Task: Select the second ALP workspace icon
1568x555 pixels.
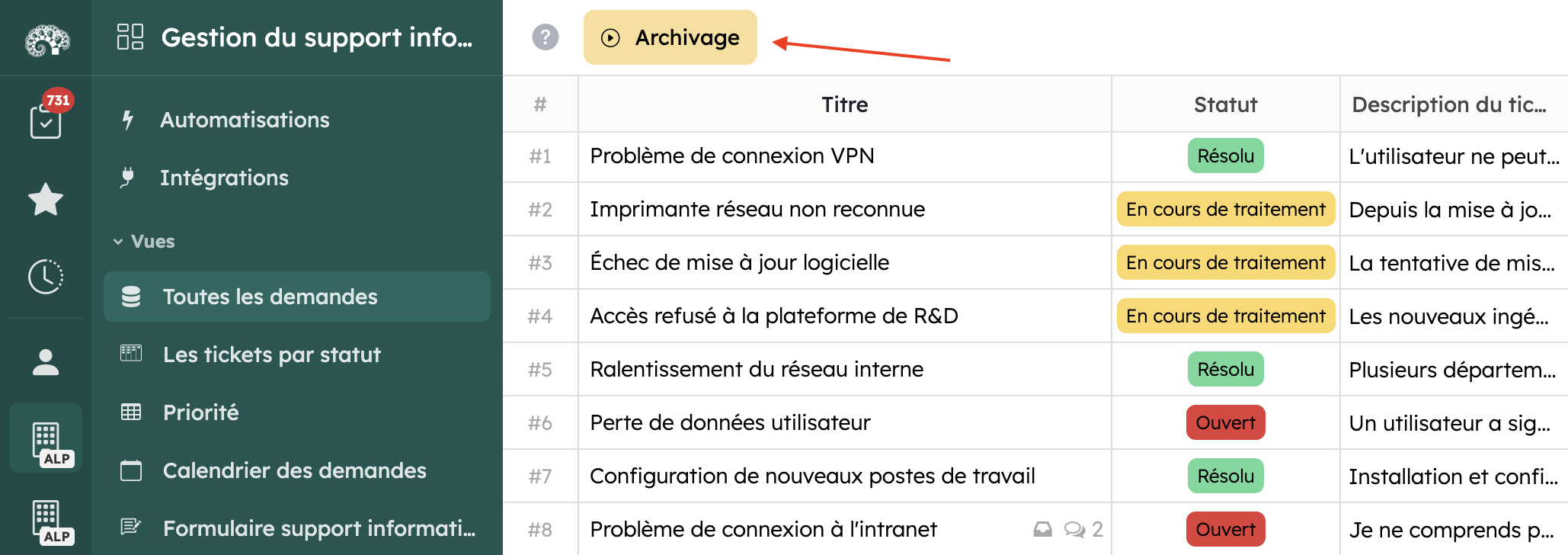Action: (46, 522)
